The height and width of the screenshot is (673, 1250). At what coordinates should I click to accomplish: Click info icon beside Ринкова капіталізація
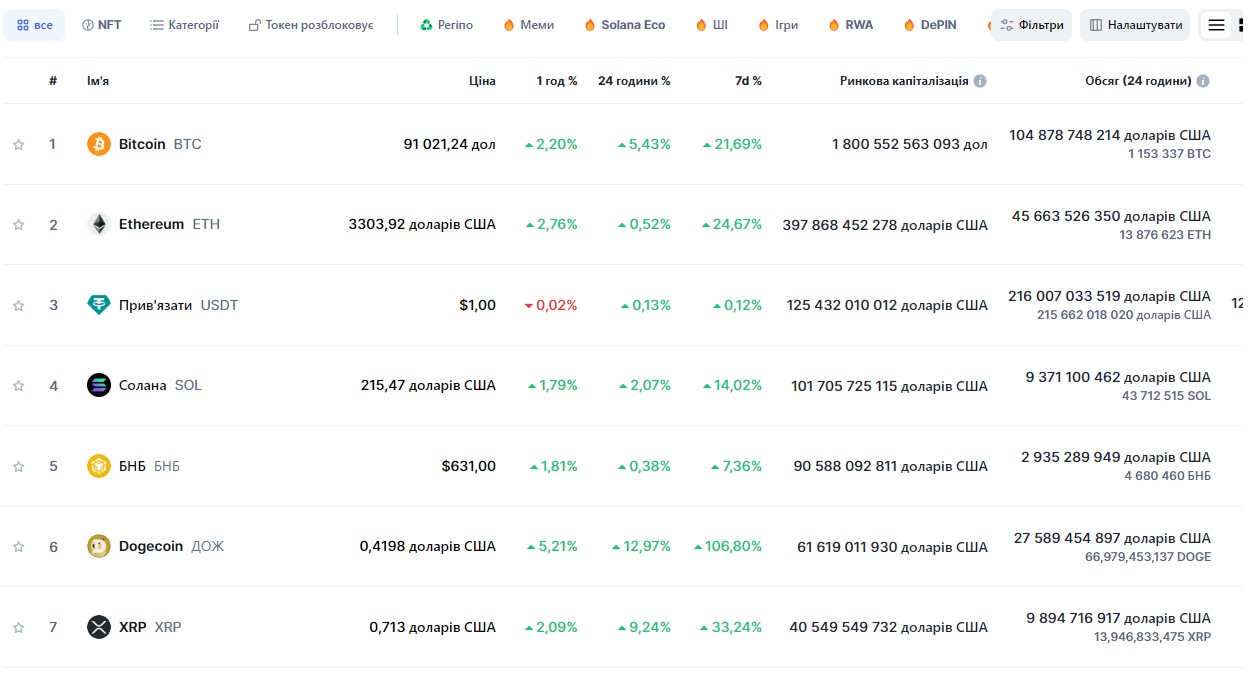click(980, 81)
